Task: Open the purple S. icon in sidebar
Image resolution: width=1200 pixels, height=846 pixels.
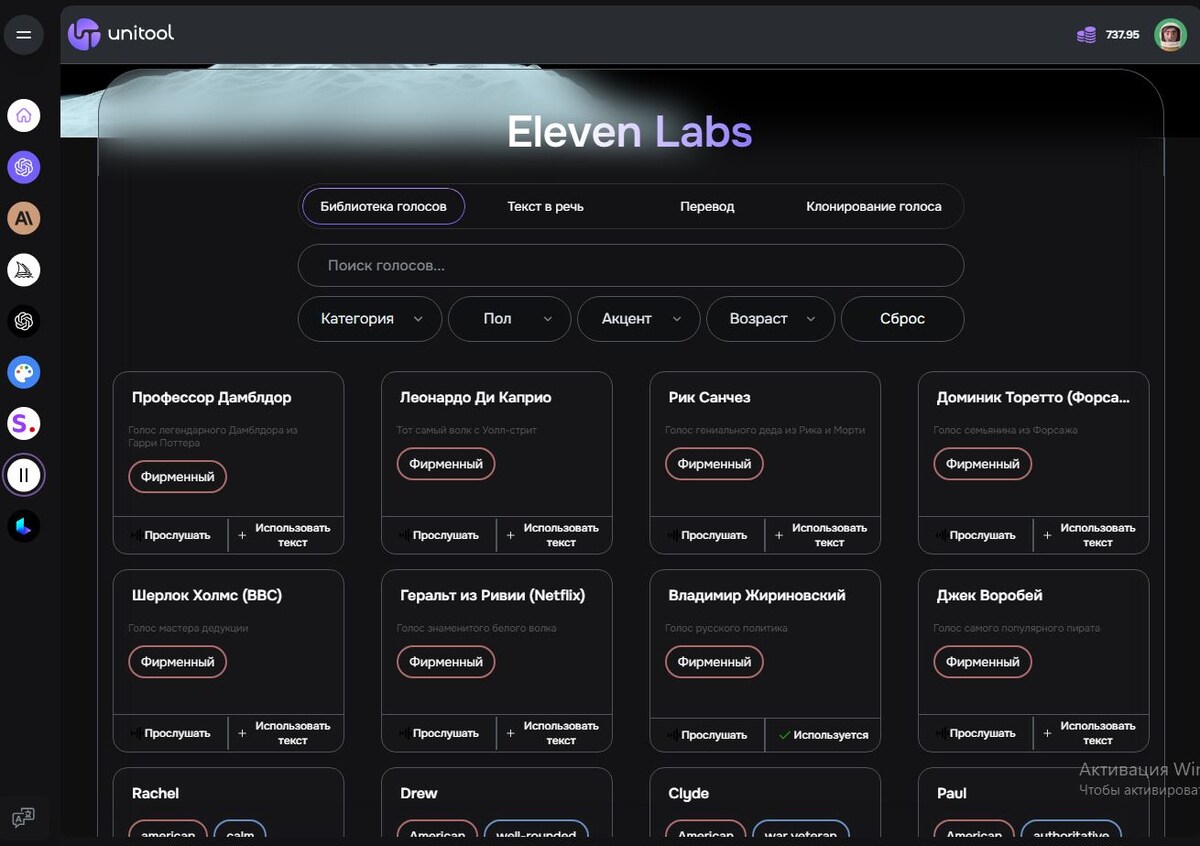Action: (24, 424)
